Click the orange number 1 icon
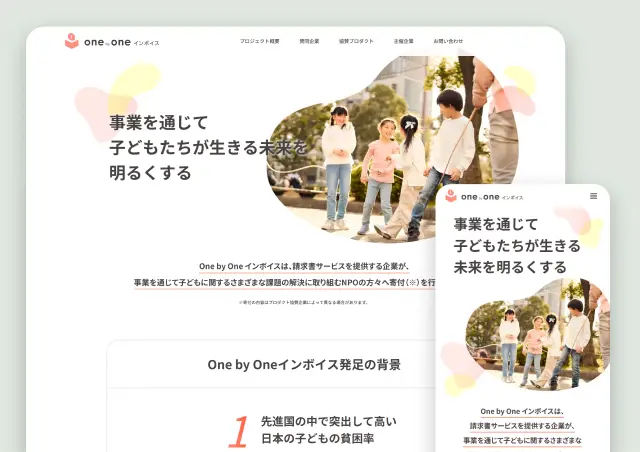The width and height of the screenshot is (640, 452). [238, 430]
